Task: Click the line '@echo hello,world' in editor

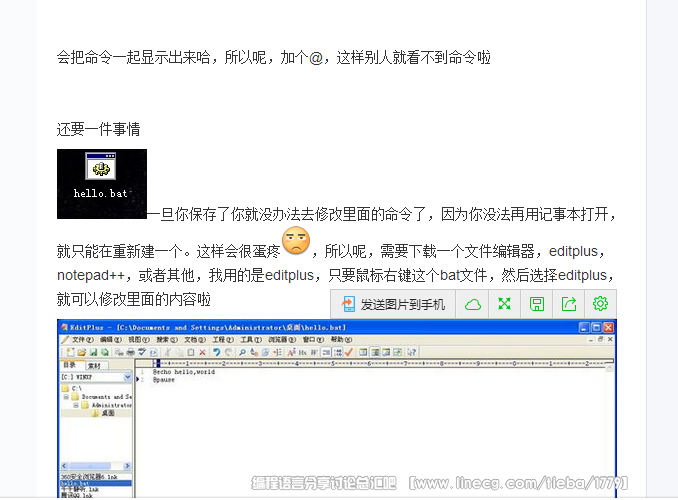Action: click(184, 372)
